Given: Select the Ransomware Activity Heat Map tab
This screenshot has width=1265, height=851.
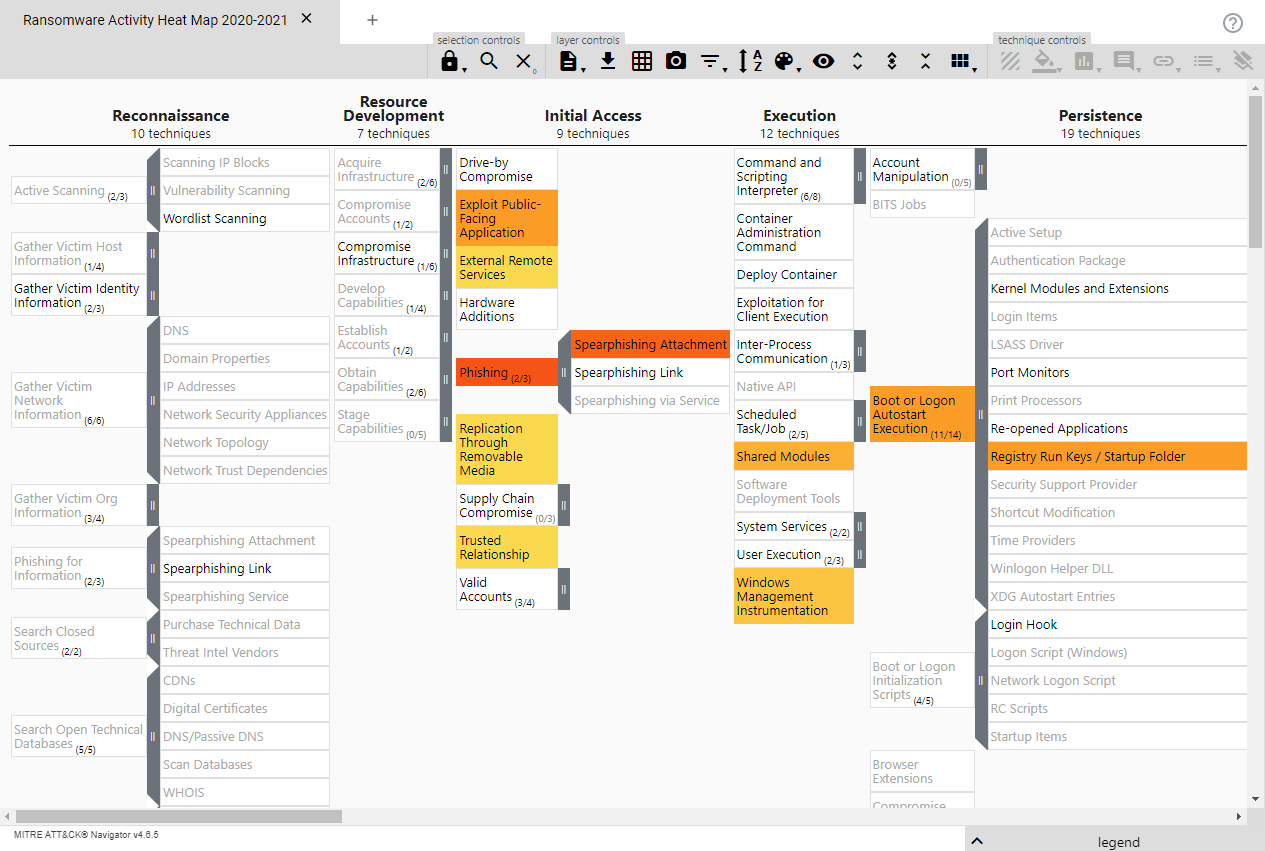Looking at the screenshot, I should point(155,20).
